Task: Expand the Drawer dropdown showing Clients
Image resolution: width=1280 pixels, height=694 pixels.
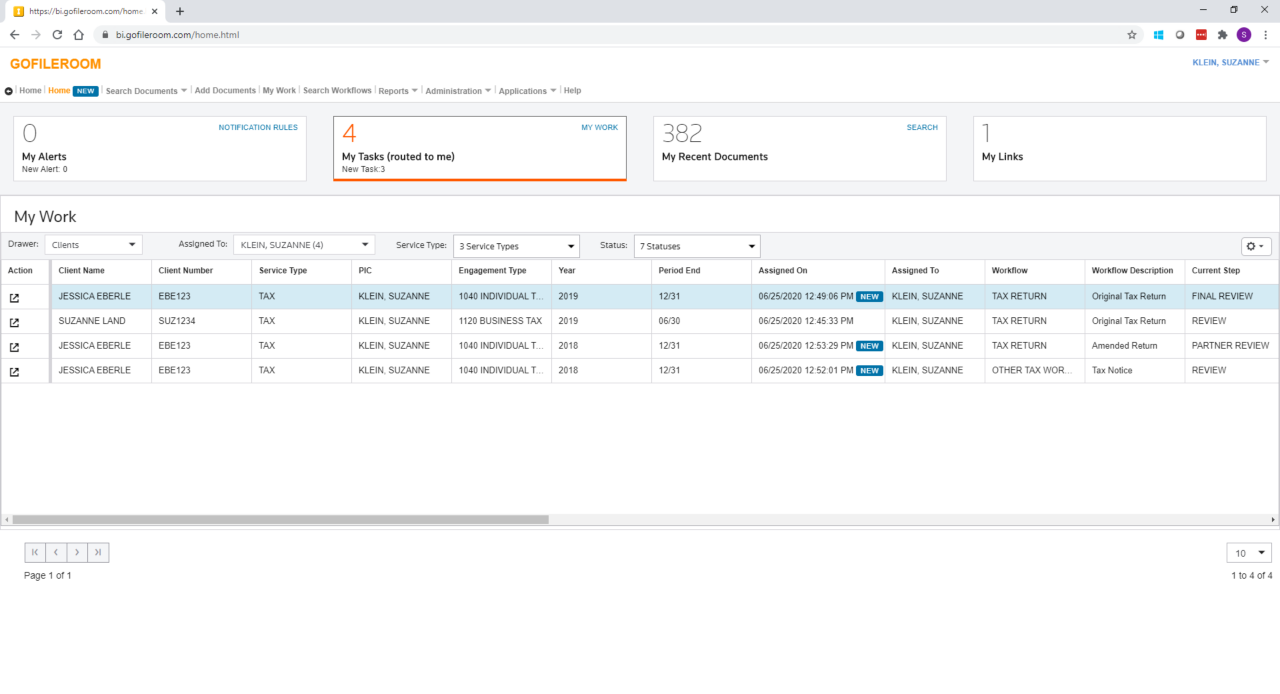Action: [94, 245]
